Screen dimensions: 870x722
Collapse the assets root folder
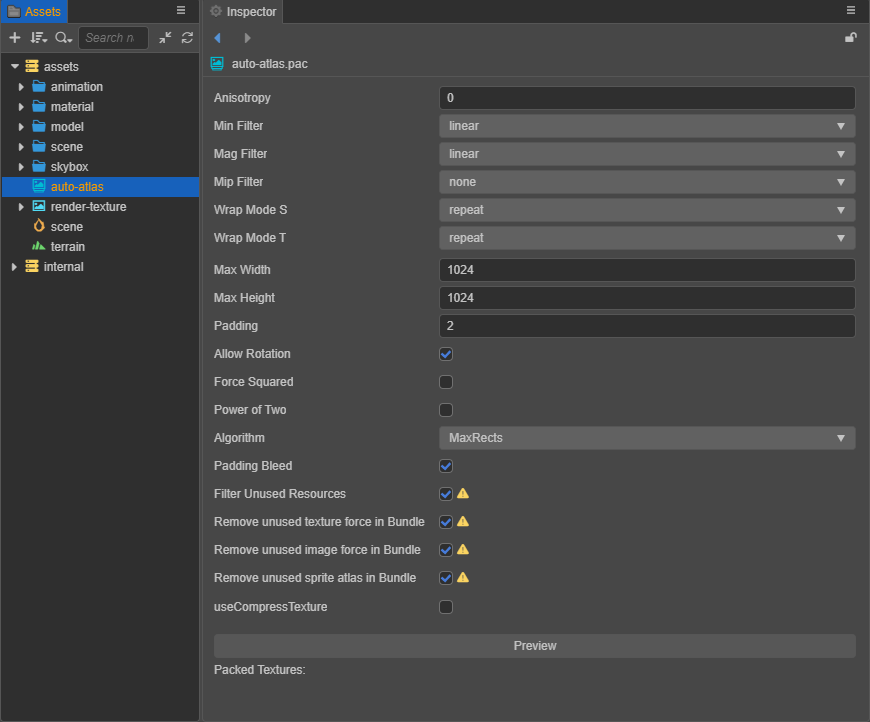(15, 67)
